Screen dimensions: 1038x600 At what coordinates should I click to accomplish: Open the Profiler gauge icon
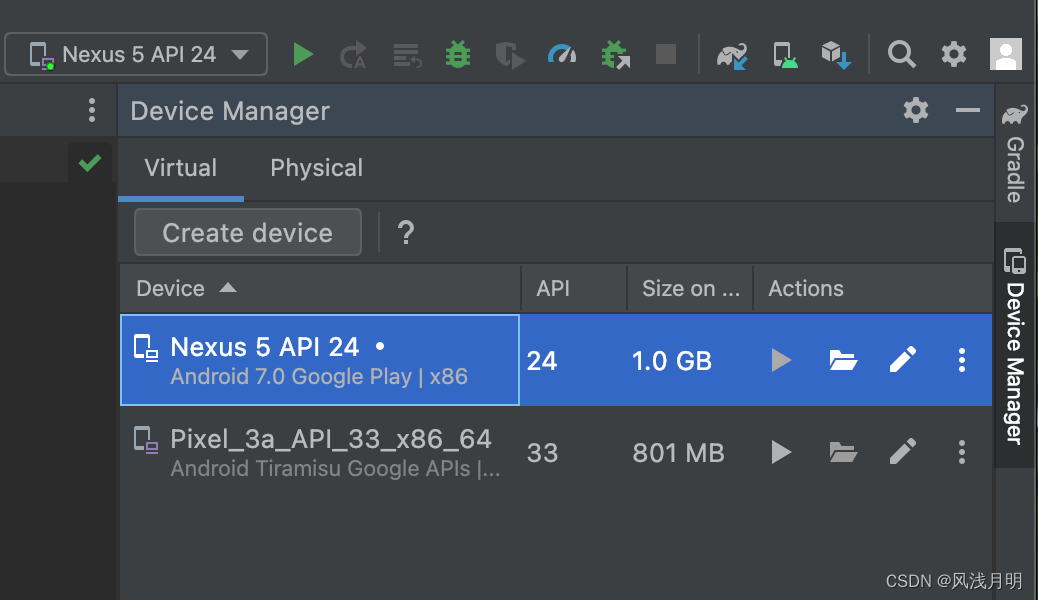point(562,54)
